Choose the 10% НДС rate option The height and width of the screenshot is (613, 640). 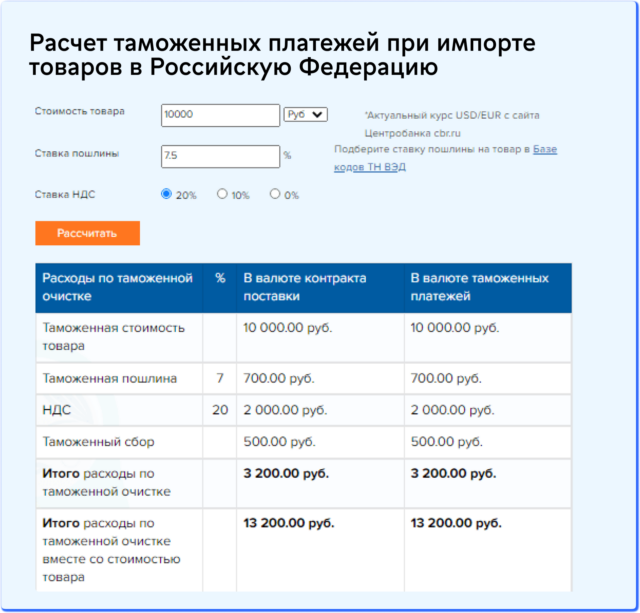point(222,194)
